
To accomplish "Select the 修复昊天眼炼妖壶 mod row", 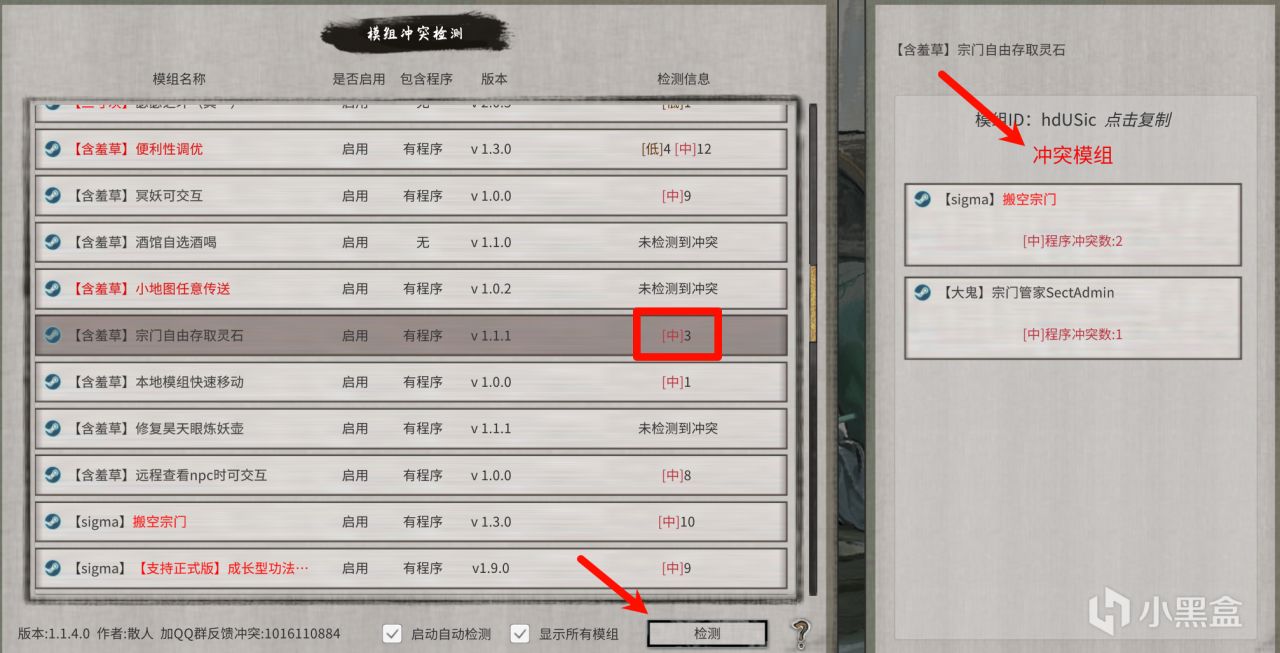I will coord(411,428).
